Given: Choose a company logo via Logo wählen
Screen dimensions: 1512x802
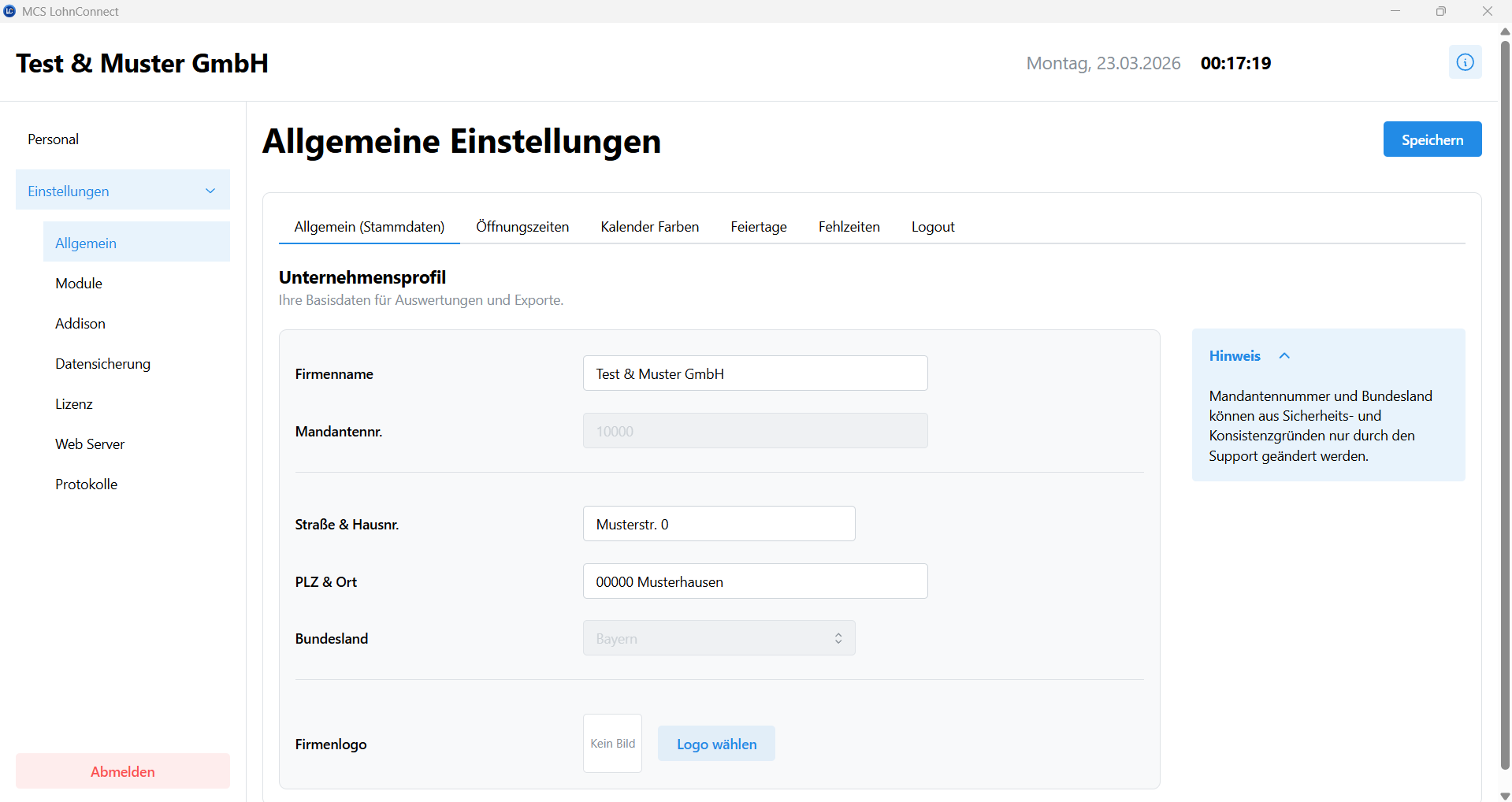Looking at the screenshot, I should (x=715, y=743).
